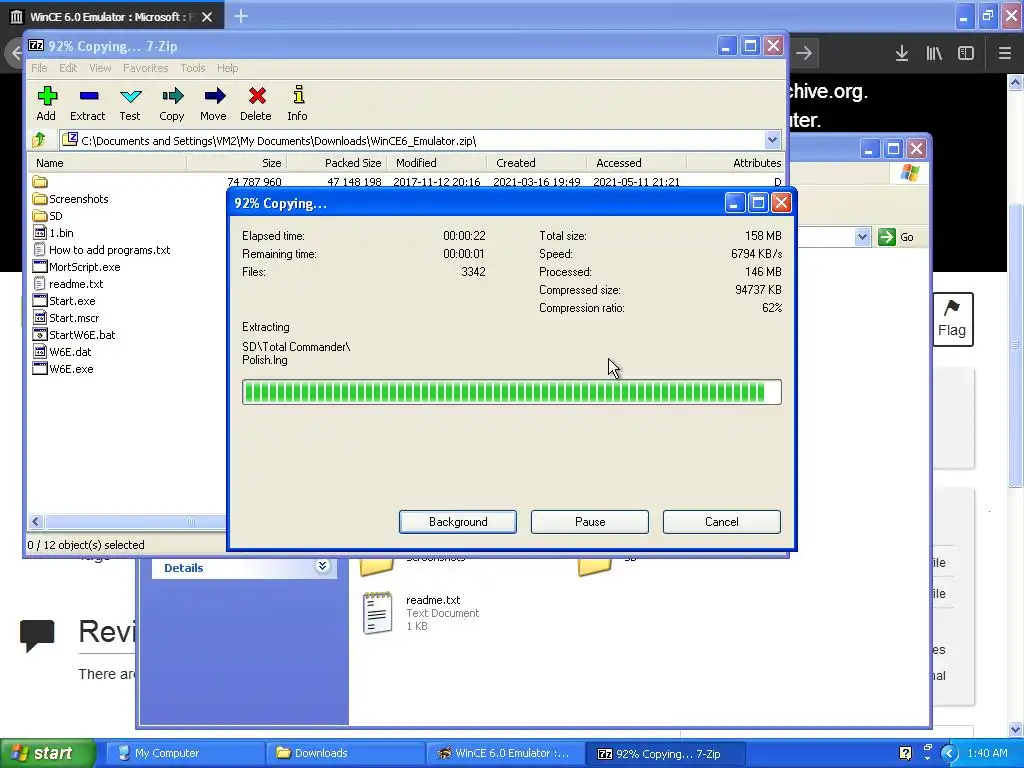This screenshot has height=768, width=1024.
Task: Select How to add programs.txt
Action: pos(101,249)
